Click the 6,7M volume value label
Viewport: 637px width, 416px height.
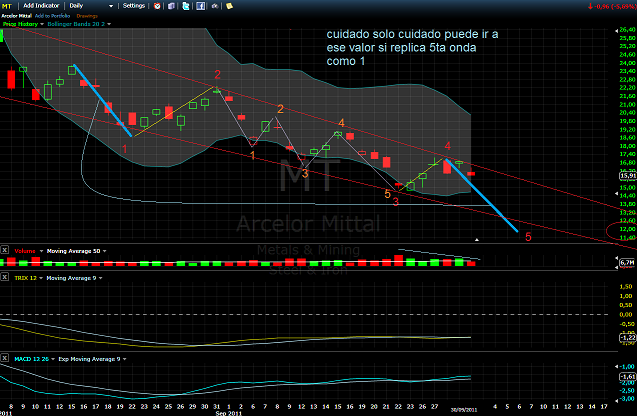coord(627,262)
